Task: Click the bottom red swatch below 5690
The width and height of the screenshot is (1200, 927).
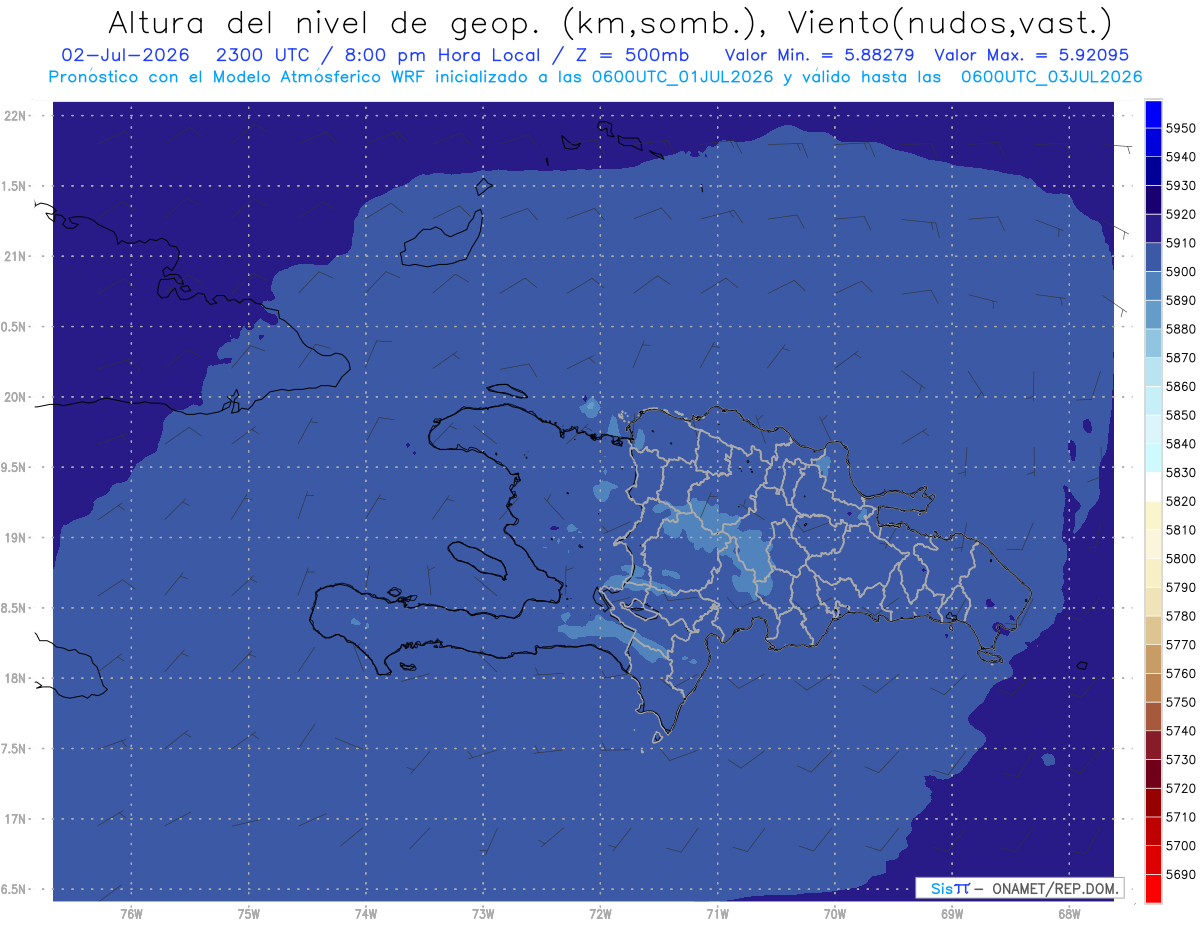Action: click(x=1153, y=888)
